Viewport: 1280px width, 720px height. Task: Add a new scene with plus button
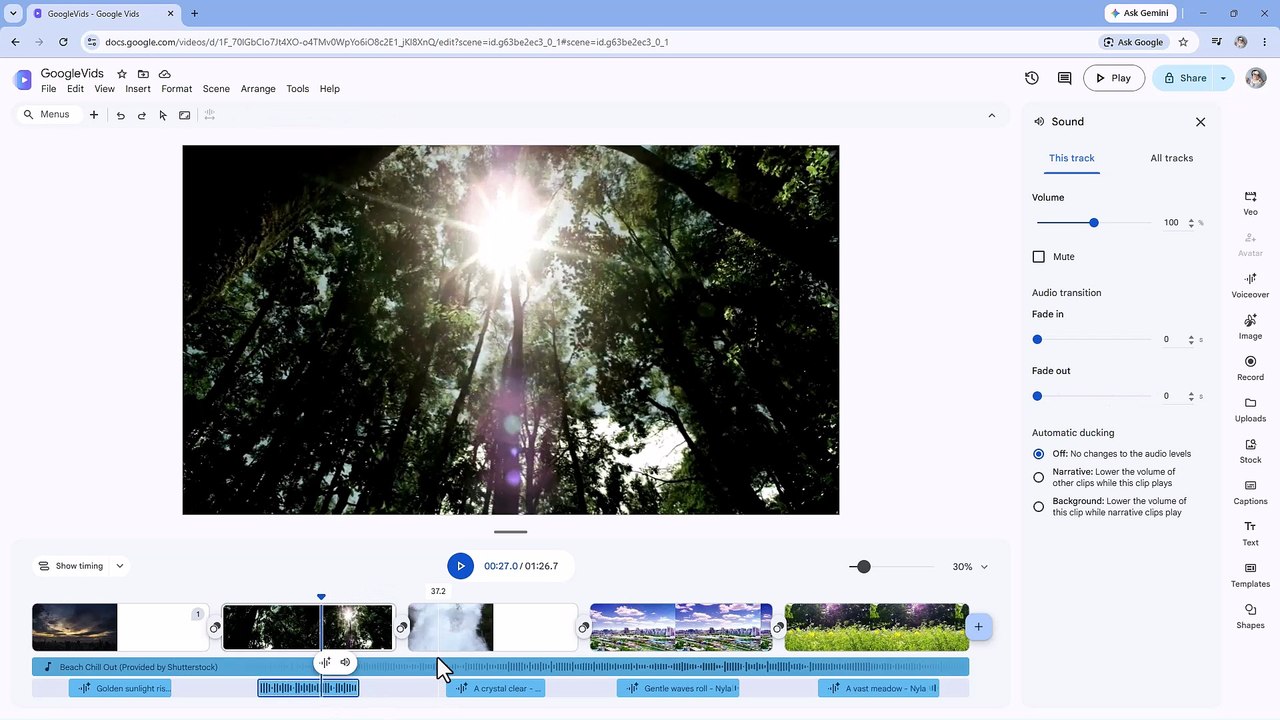pos(978,627)
